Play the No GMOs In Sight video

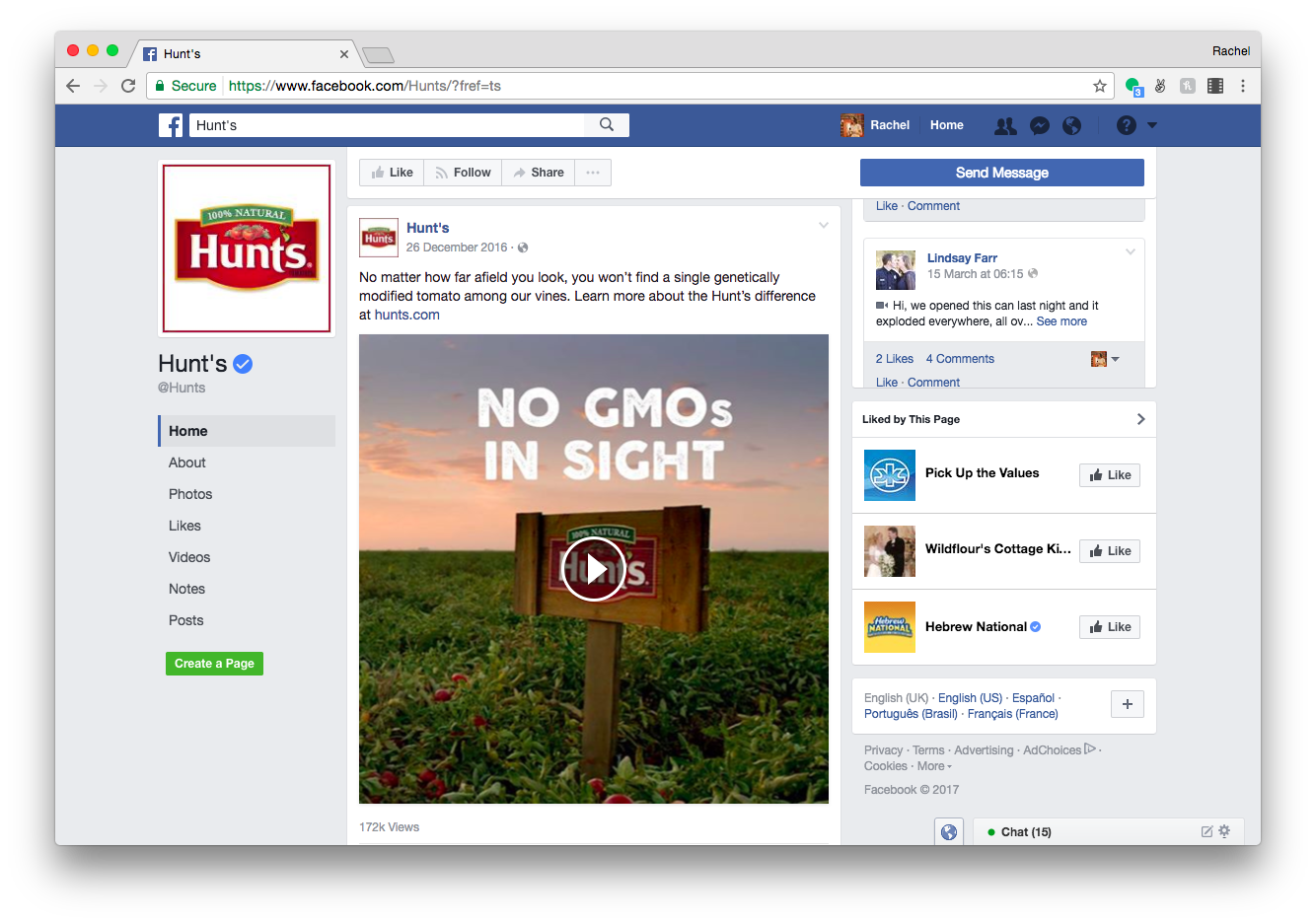coord(593,569)
